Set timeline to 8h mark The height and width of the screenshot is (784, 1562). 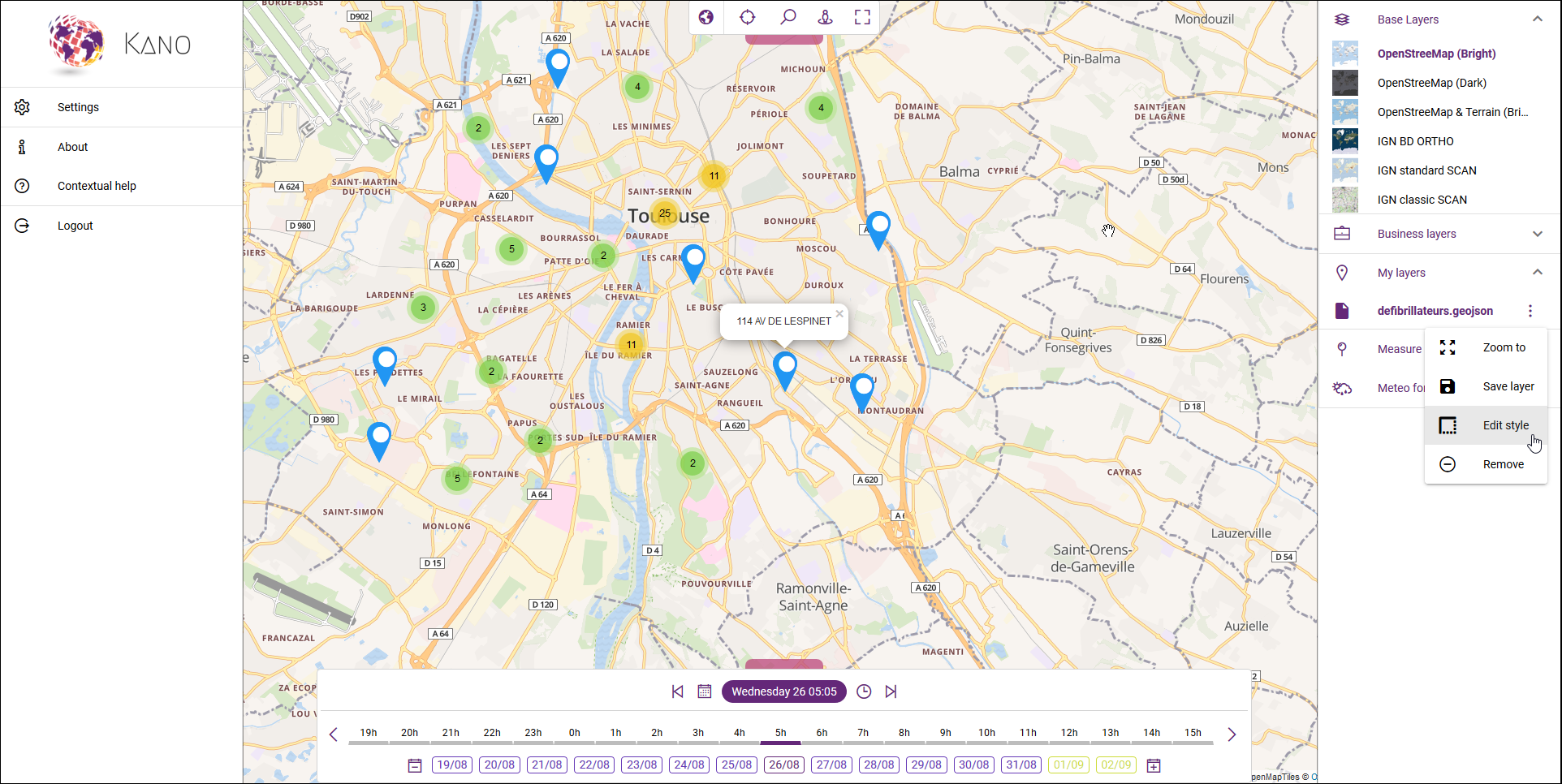(904, 733)
